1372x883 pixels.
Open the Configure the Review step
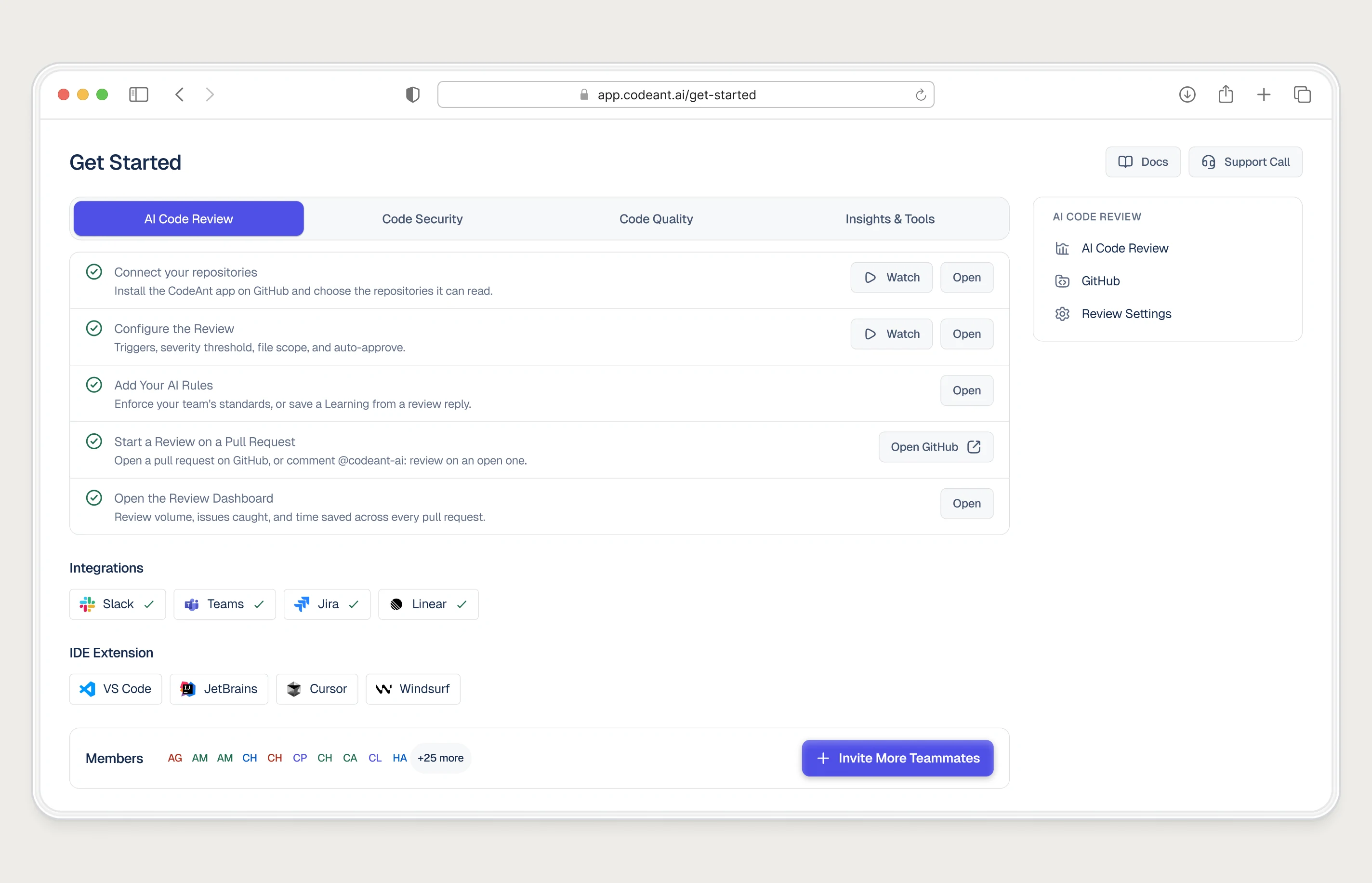pos(966,334)
